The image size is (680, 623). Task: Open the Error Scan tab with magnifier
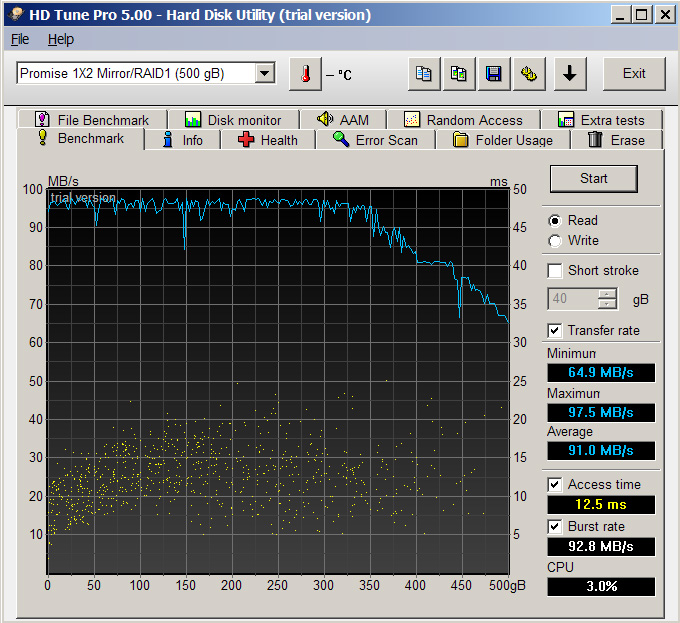pos(375,140)
